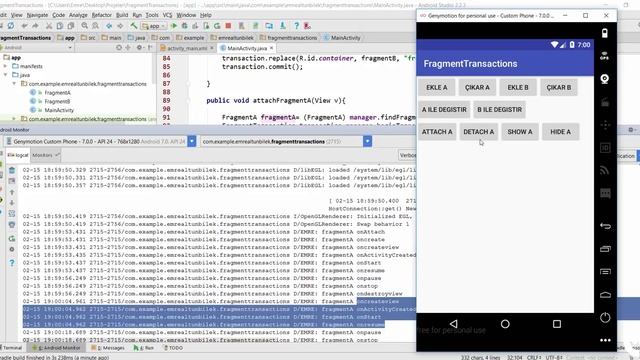640x360 pixels.
Task: Run the app with green play icon
Action: coord(174,26)
